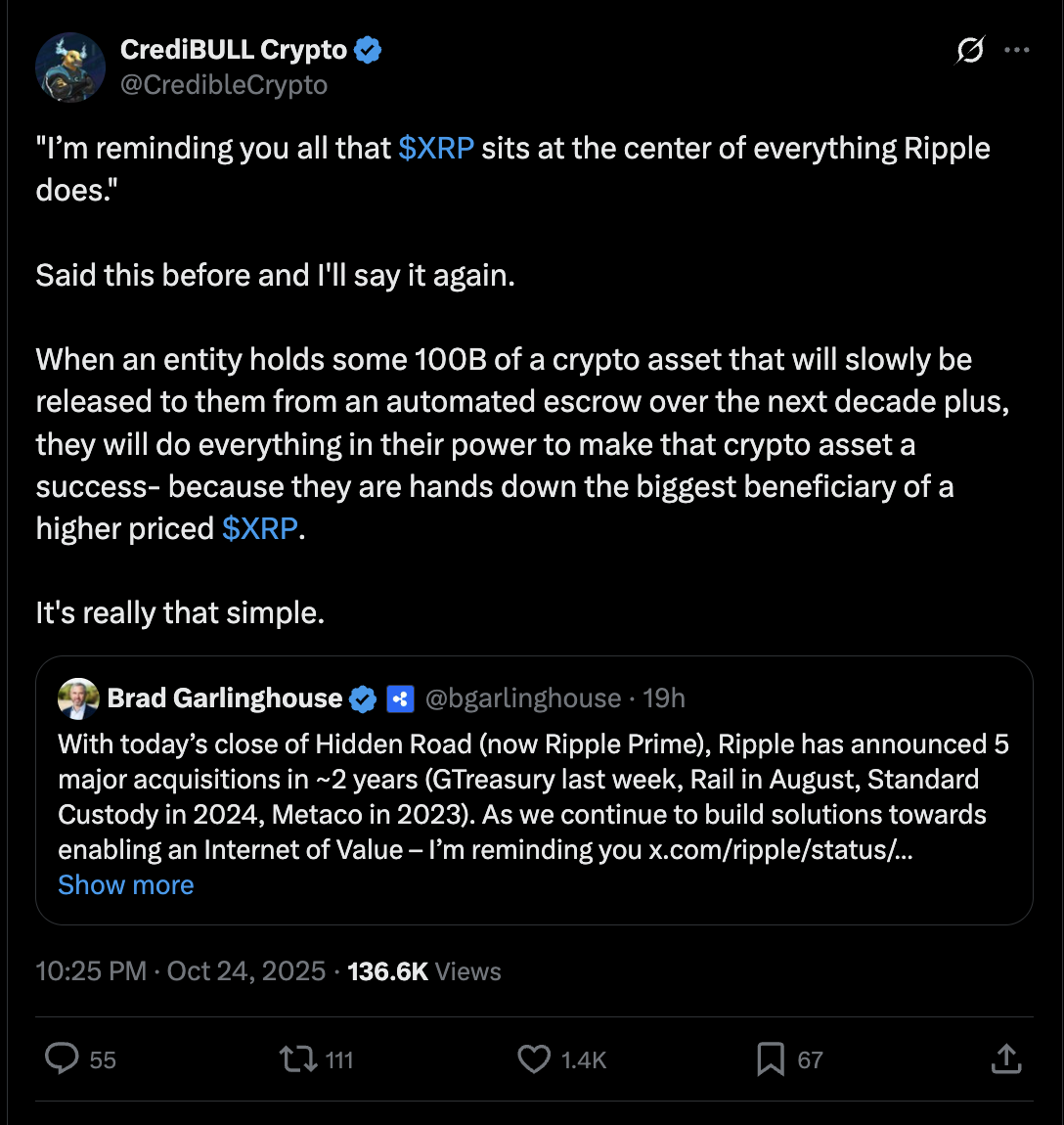Bookmark this tweet
Image resolution: width=1064 pixels, height=1125 pixels.
(x=771, y=1058)
